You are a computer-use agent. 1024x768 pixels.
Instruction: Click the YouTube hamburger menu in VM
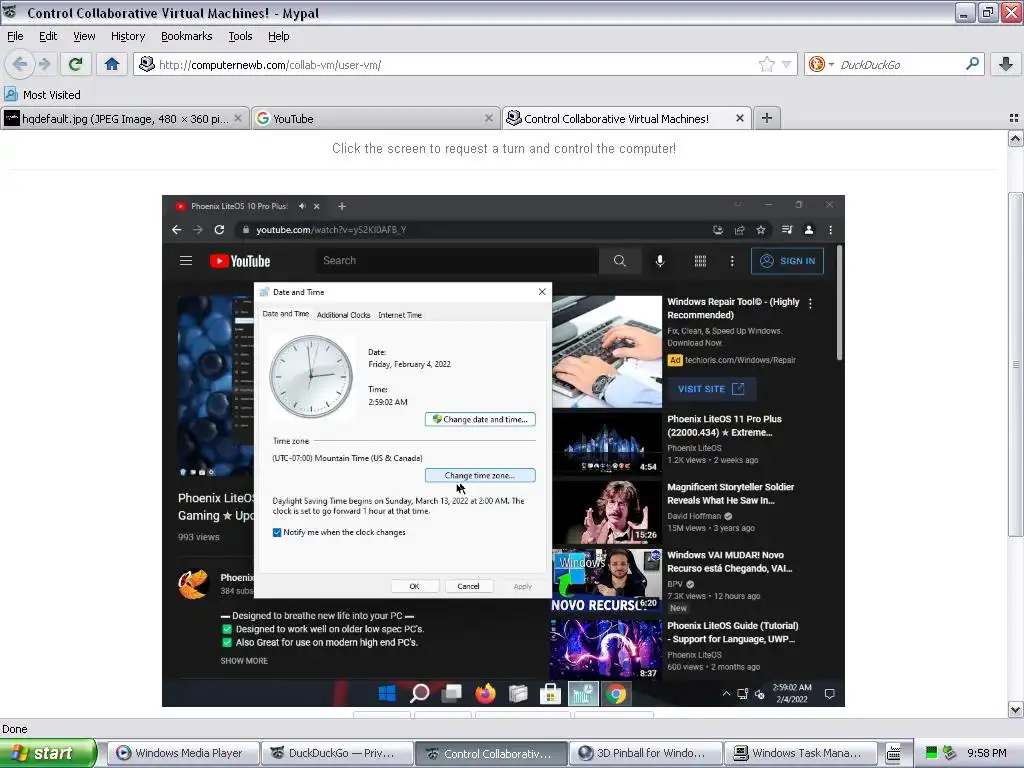coord(185,261)
